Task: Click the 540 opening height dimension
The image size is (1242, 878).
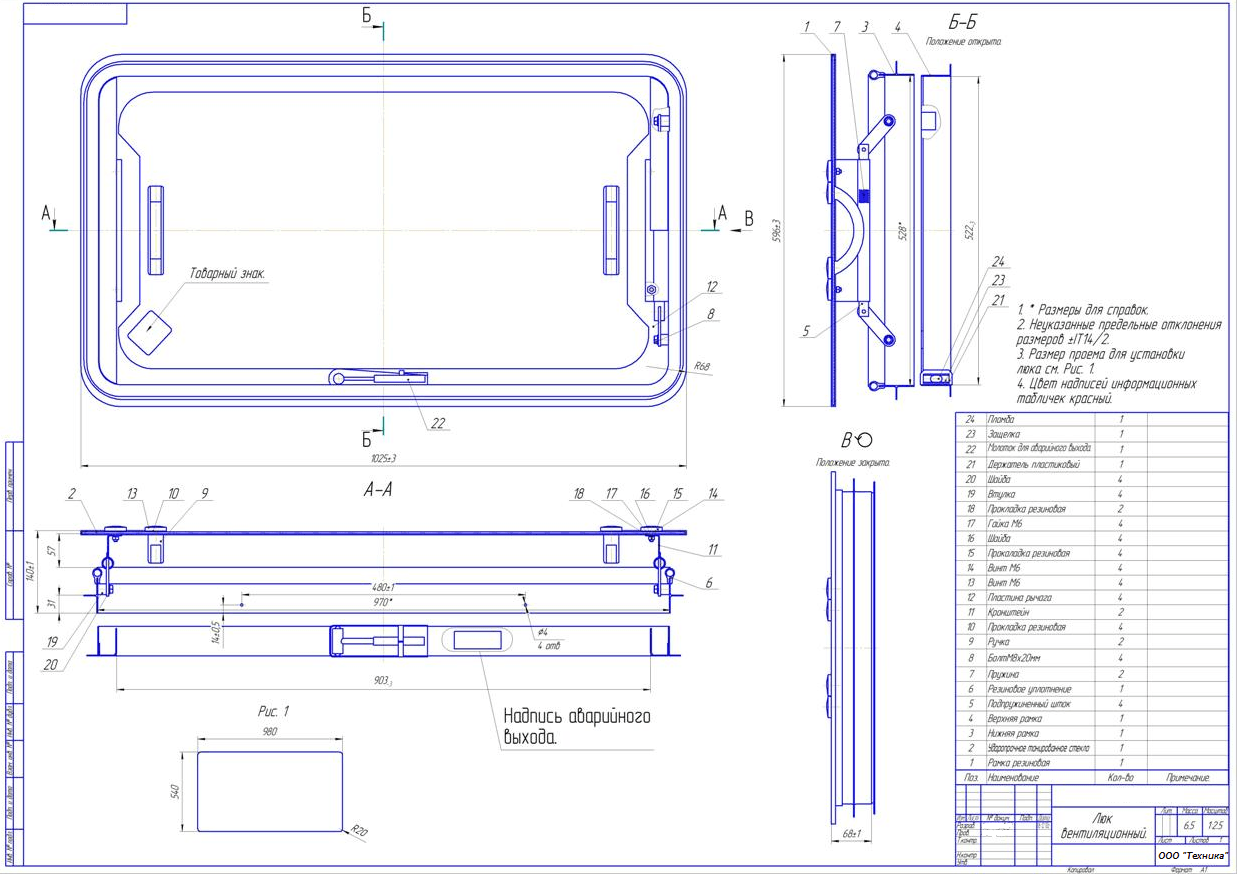Action: (x=175, y=792)
